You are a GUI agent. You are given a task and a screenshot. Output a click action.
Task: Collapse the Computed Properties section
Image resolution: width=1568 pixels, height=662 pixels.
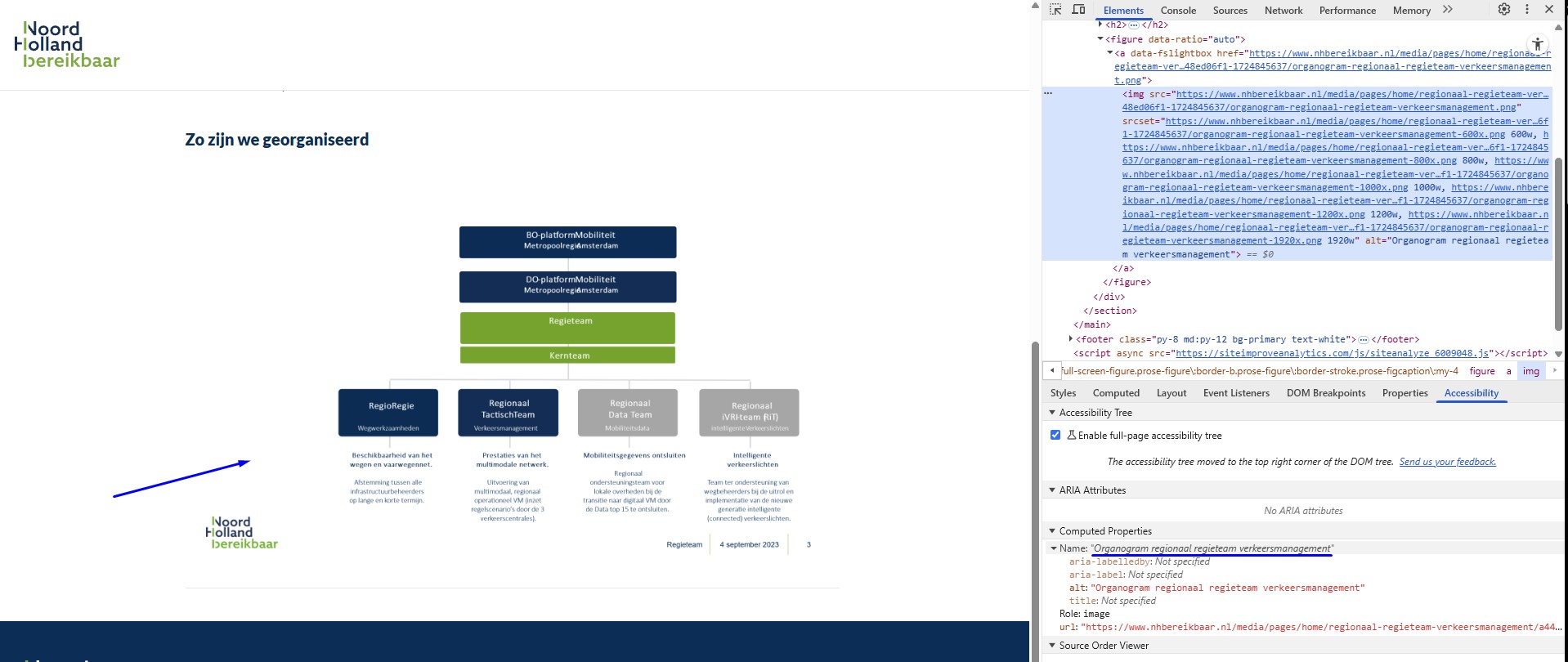[x=1052, y=531]
